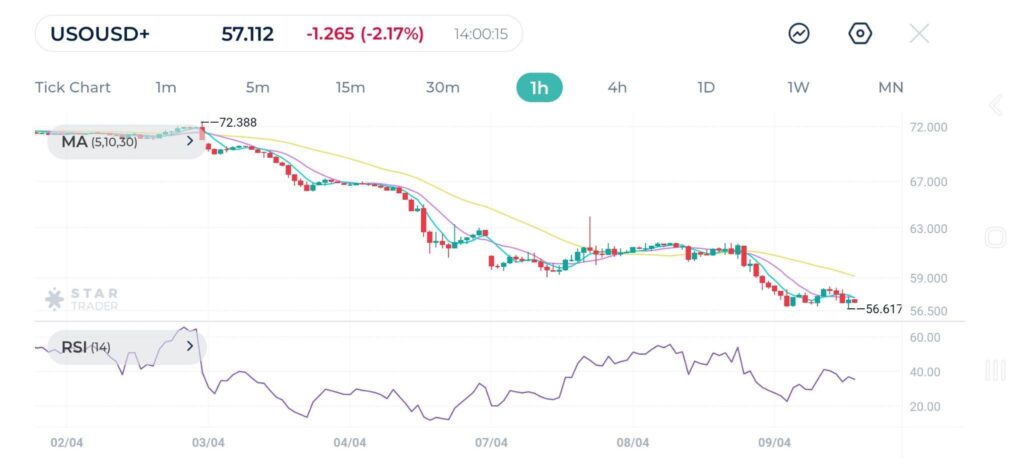Tap the three vertical bars icon

(995, 371)
